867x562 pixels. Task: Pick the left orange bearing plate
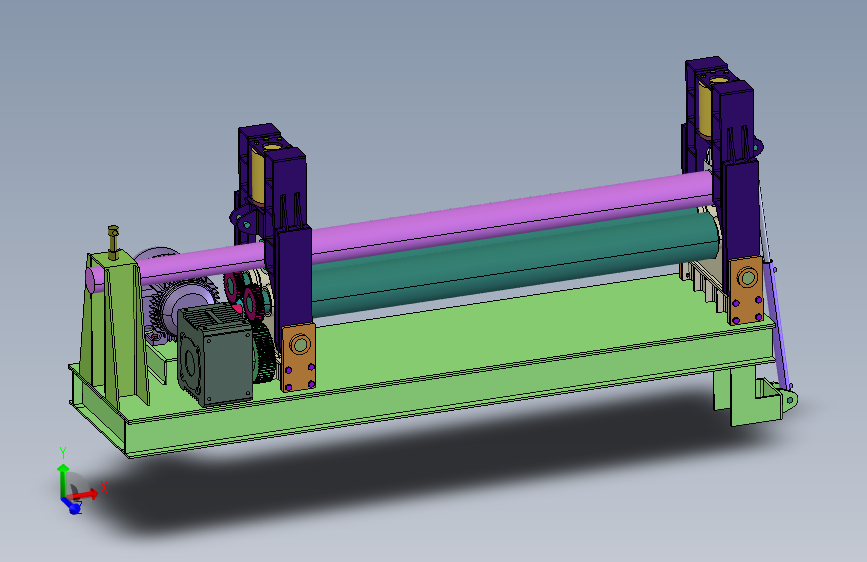299,357
